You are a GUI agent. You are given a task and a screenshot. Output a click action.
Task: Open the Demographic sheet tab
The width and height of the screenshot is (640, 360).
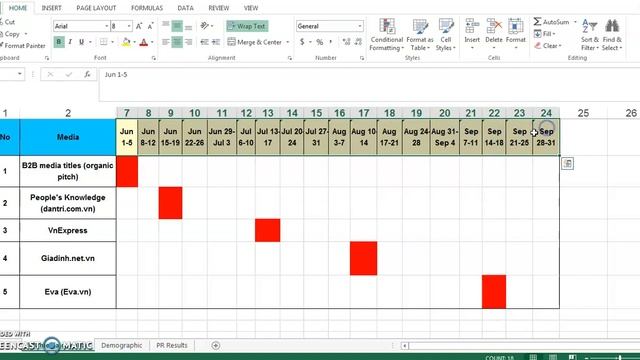coord(122,345)
